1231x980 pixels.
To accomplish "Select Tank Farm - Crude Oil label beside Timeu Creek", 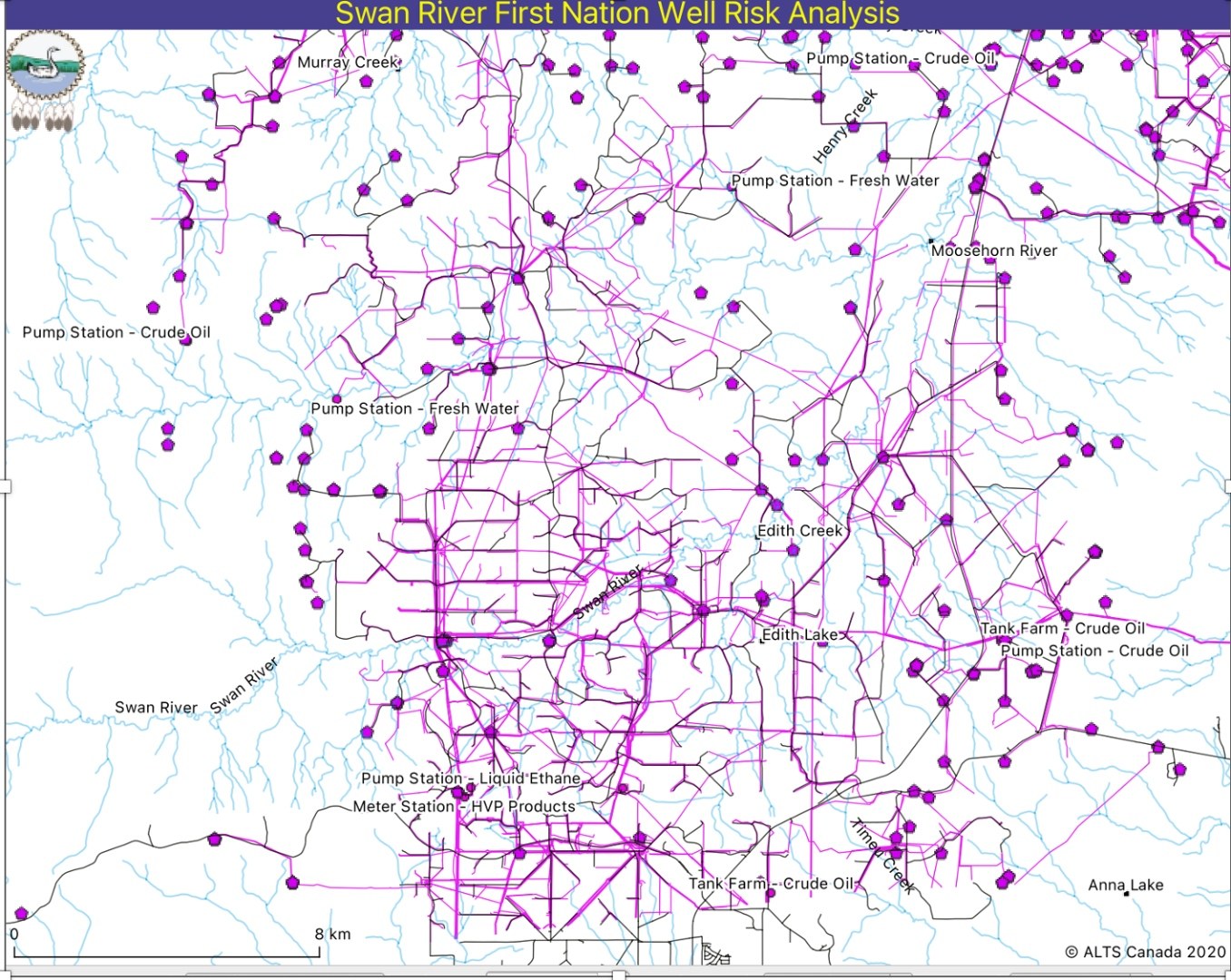I will [771, 883].
